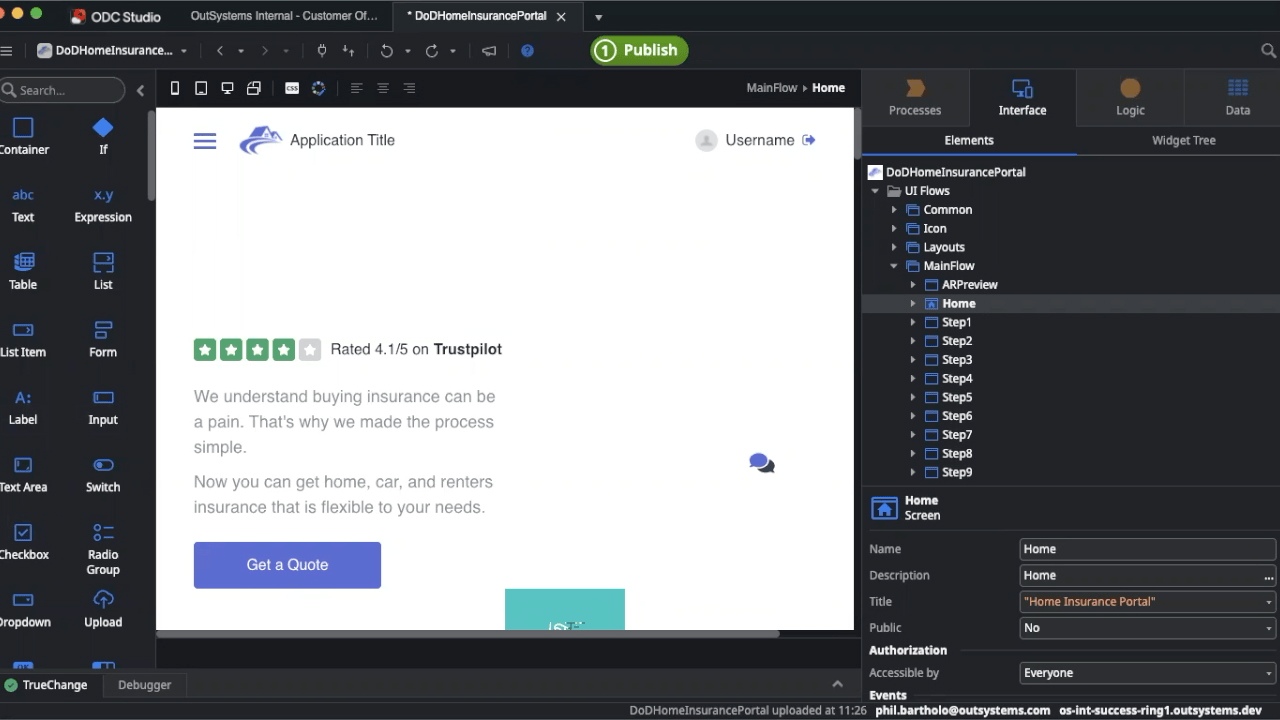Viewport: 1280px width, 720px height.
Task: Click the widget Search field
Action: 65,90
